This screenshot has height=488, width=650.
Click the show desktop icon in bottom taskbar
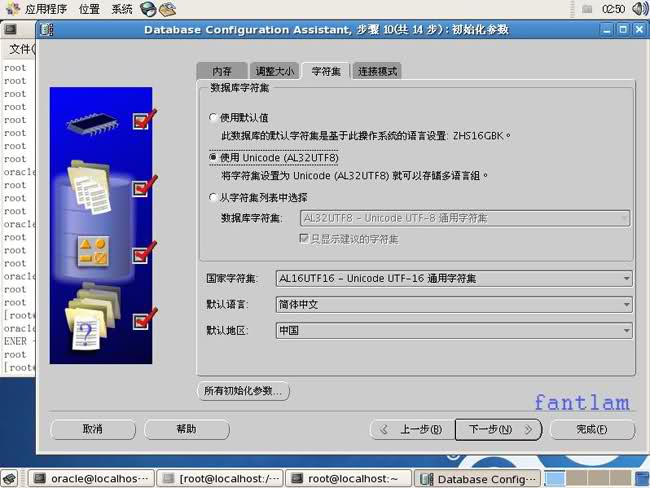[x=10, y=478]
